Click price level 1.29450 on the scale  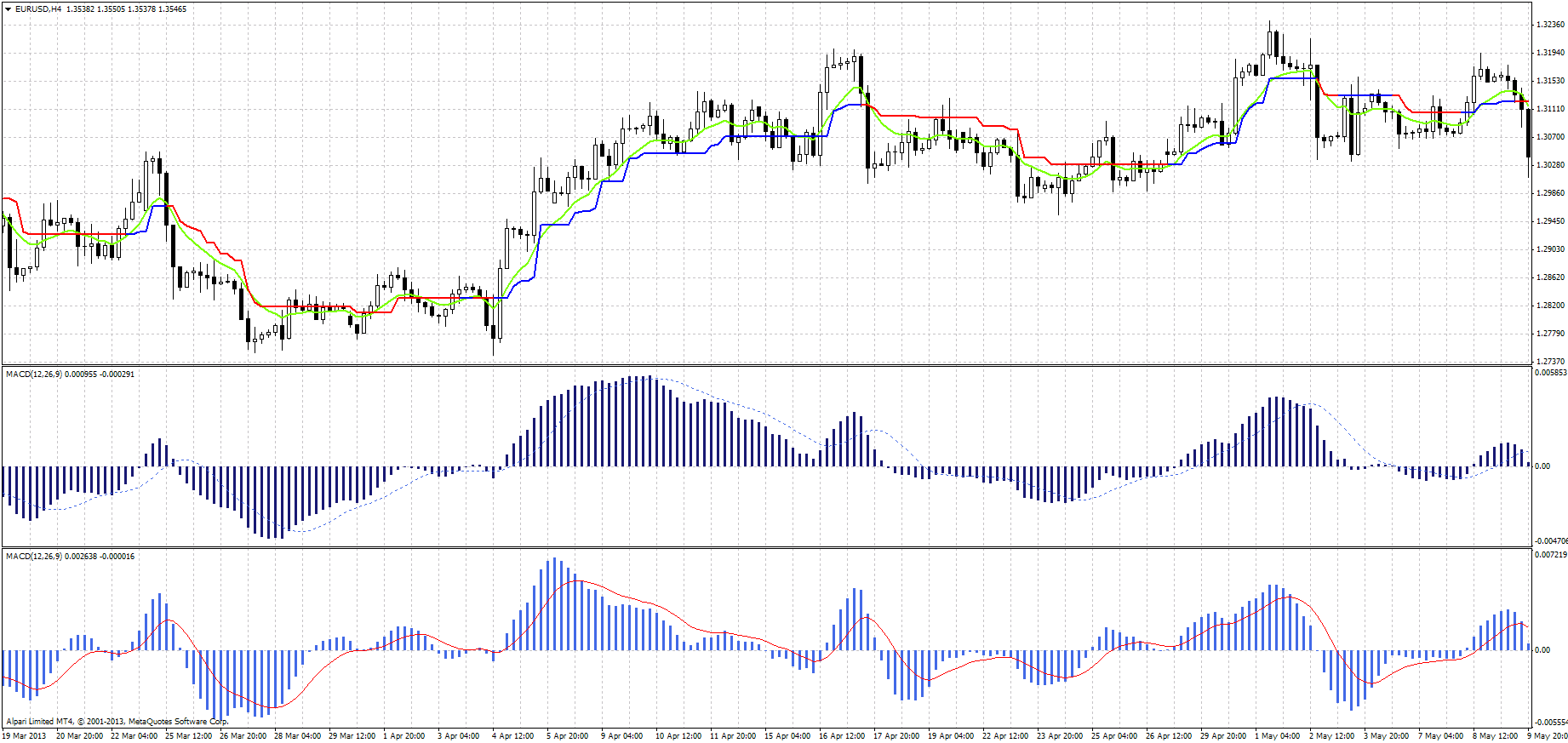[x=1551, y=221]
